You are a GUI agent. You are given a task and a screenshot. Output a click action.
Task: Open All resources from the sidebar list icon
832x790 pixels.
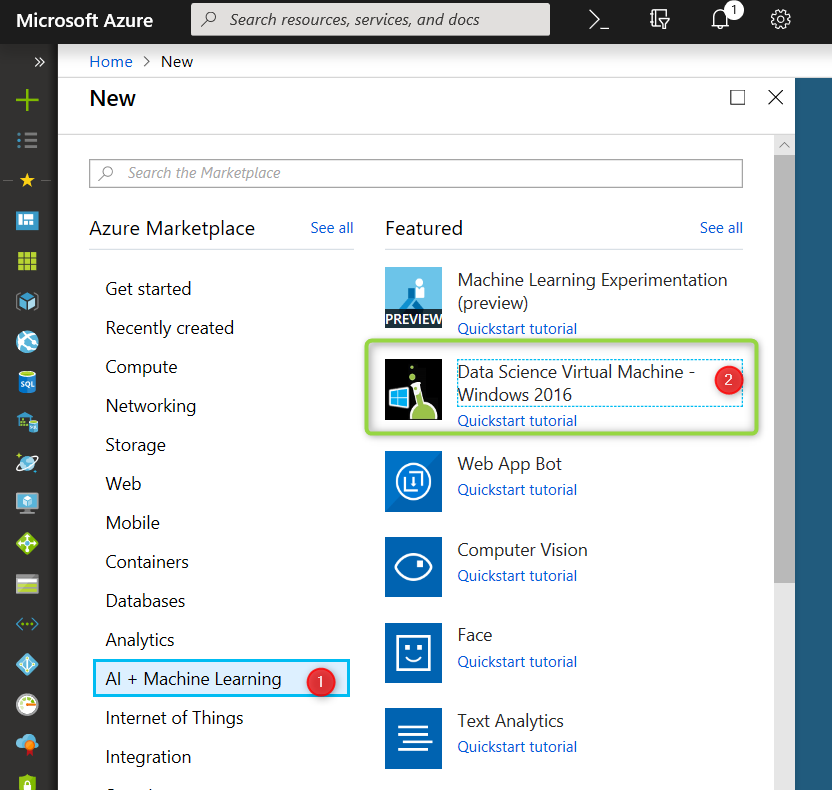point(27,140)
